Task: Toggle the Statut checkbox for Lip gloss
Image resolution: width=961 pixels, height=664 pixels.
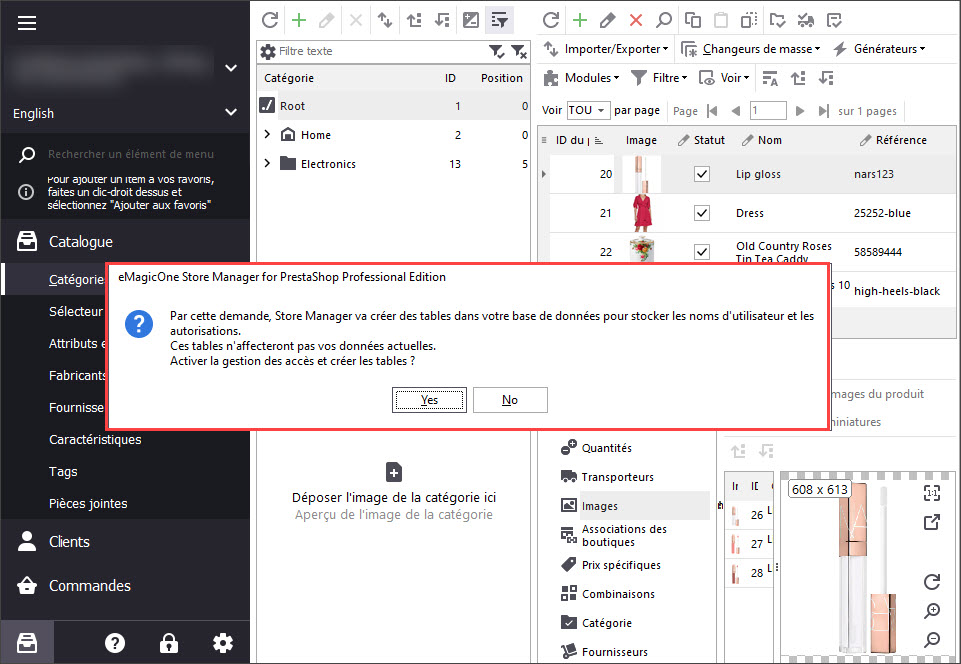Action: (702, 174)
